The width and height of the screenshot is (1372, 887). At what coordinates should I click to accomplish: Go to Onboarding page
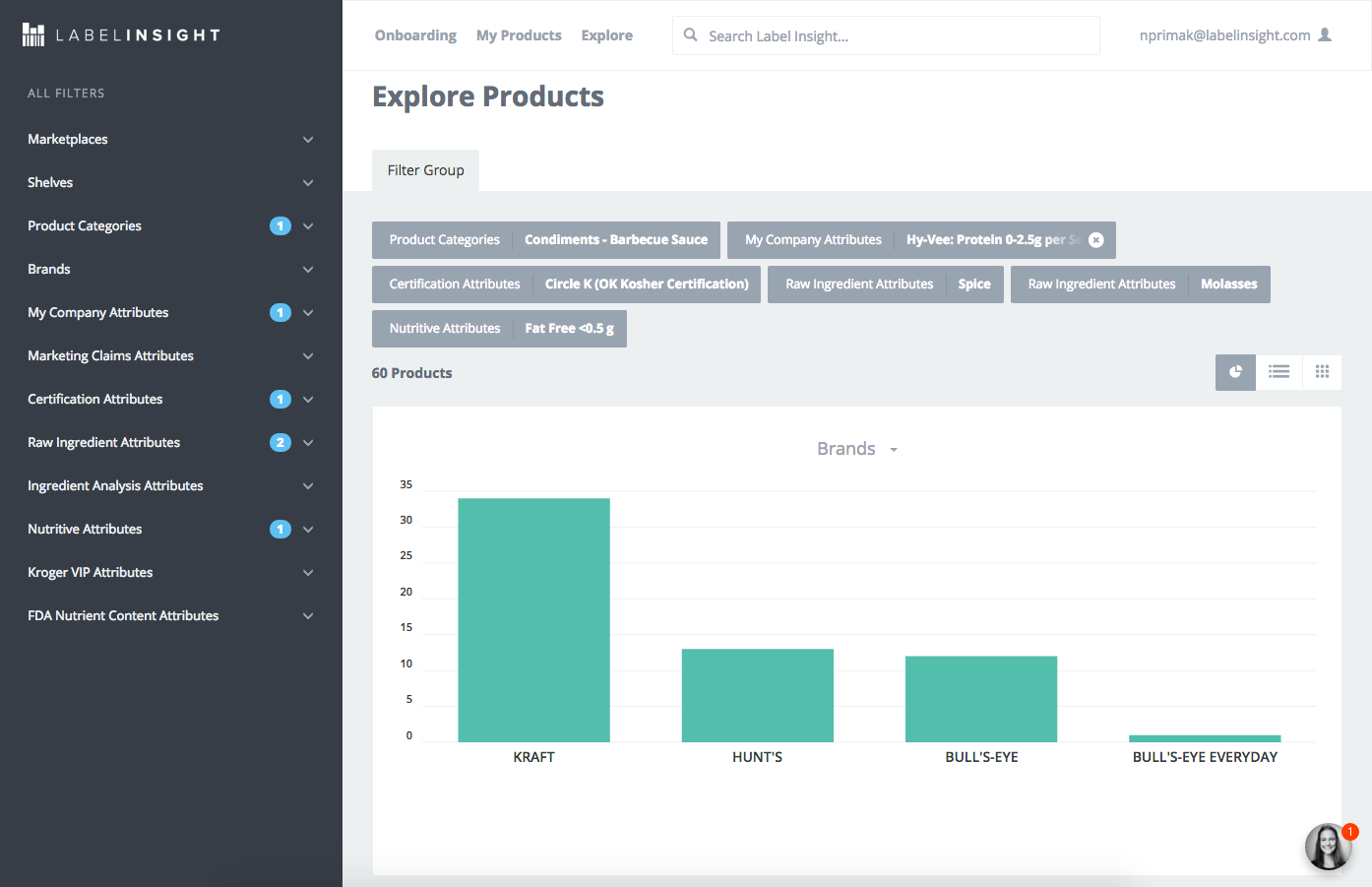coord(415,35)
